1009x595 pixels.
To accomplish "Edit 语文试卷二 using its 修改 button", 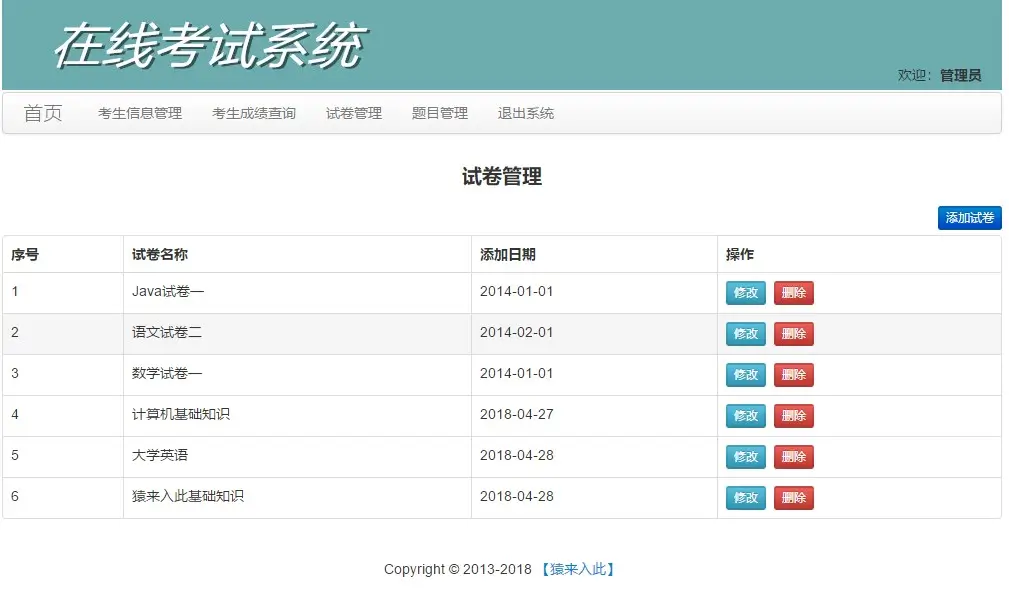I will pyautogui.click(x=745, y=333).
